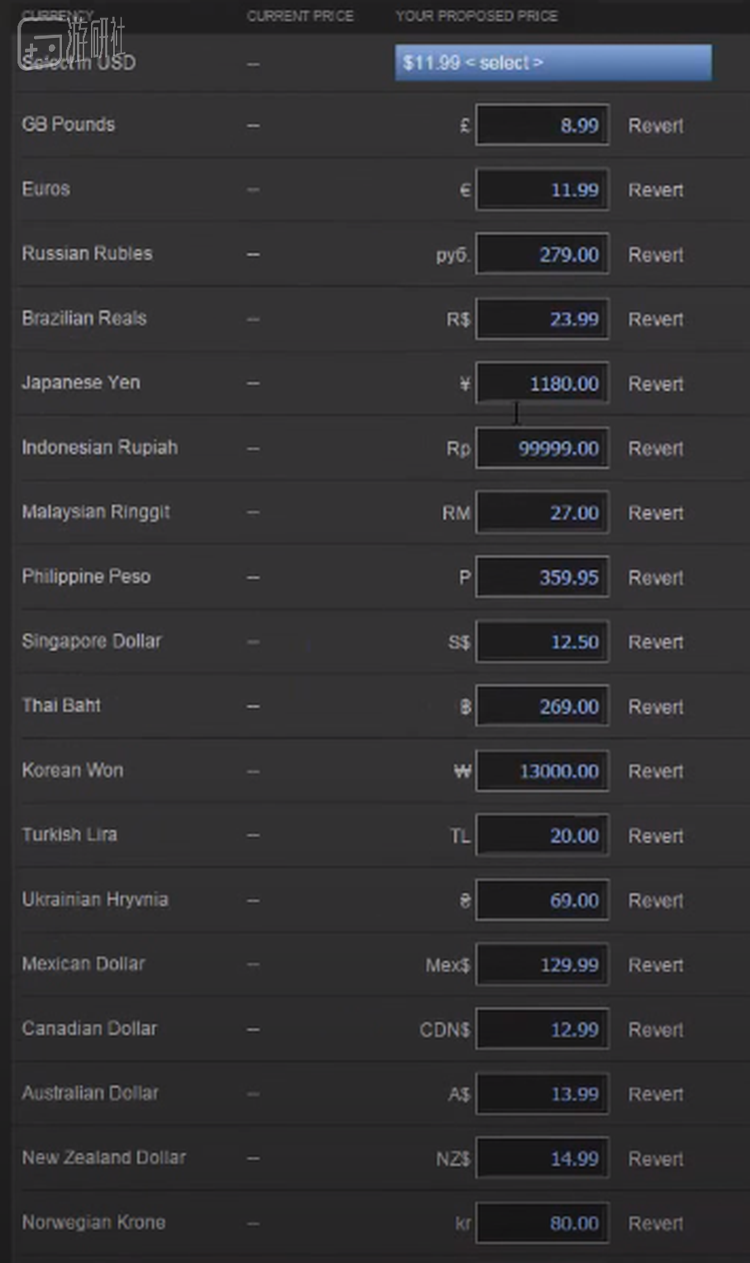The width and height of the screenshot is (750, 1263).
Task: Revert the GB Pounds price
Action: click(x=656, y=126)
